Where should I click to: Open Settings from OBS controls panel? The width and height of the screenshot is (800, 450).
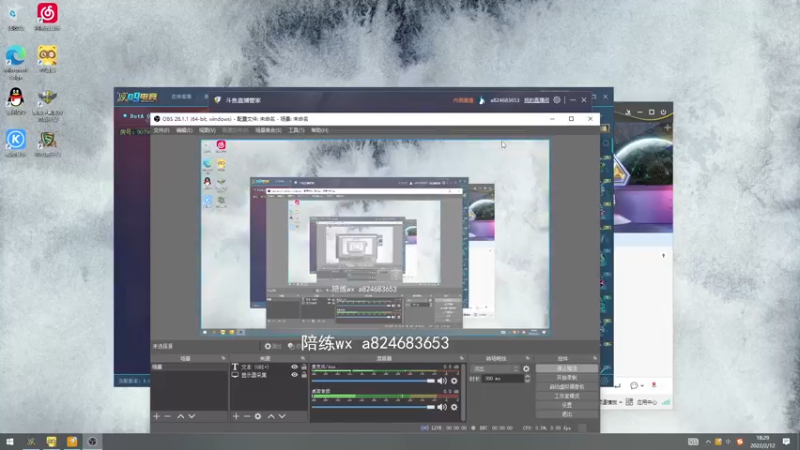tap(567, 405)
